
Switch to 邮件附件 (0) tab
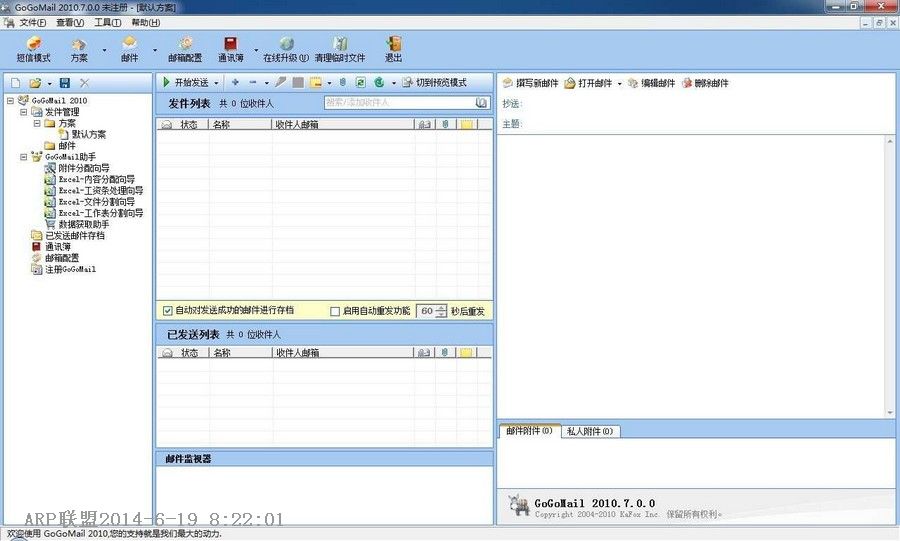pos(529,431)
